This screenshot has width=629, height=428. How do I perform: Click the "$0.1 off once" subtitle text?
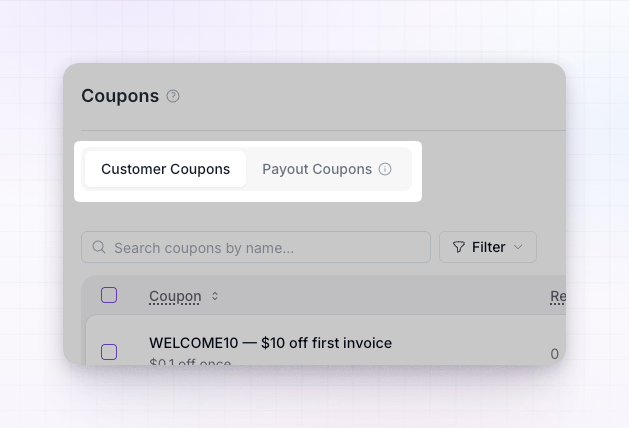click(x=190, y=361)
